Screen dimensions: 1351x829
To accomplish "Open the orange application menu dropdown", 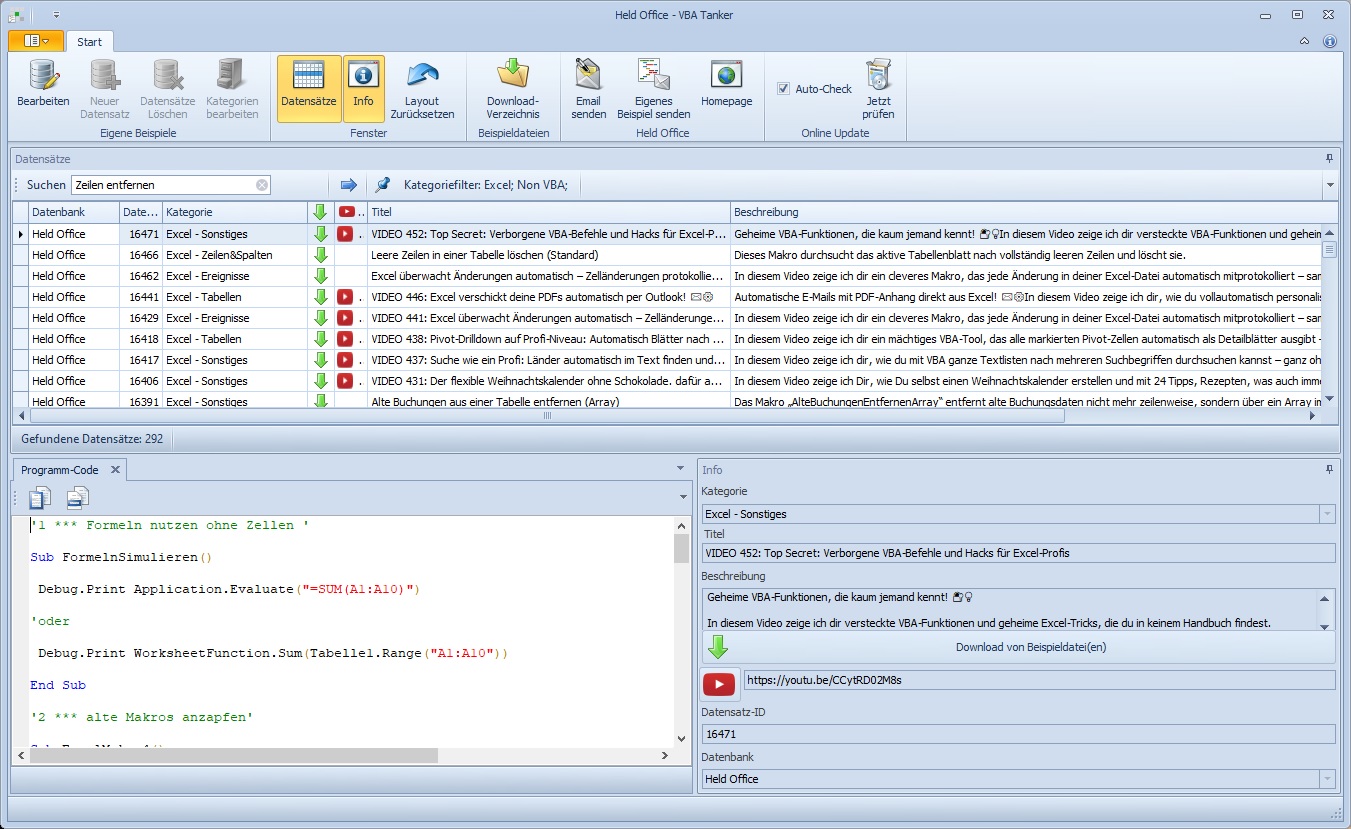I will tap(35, 41).
